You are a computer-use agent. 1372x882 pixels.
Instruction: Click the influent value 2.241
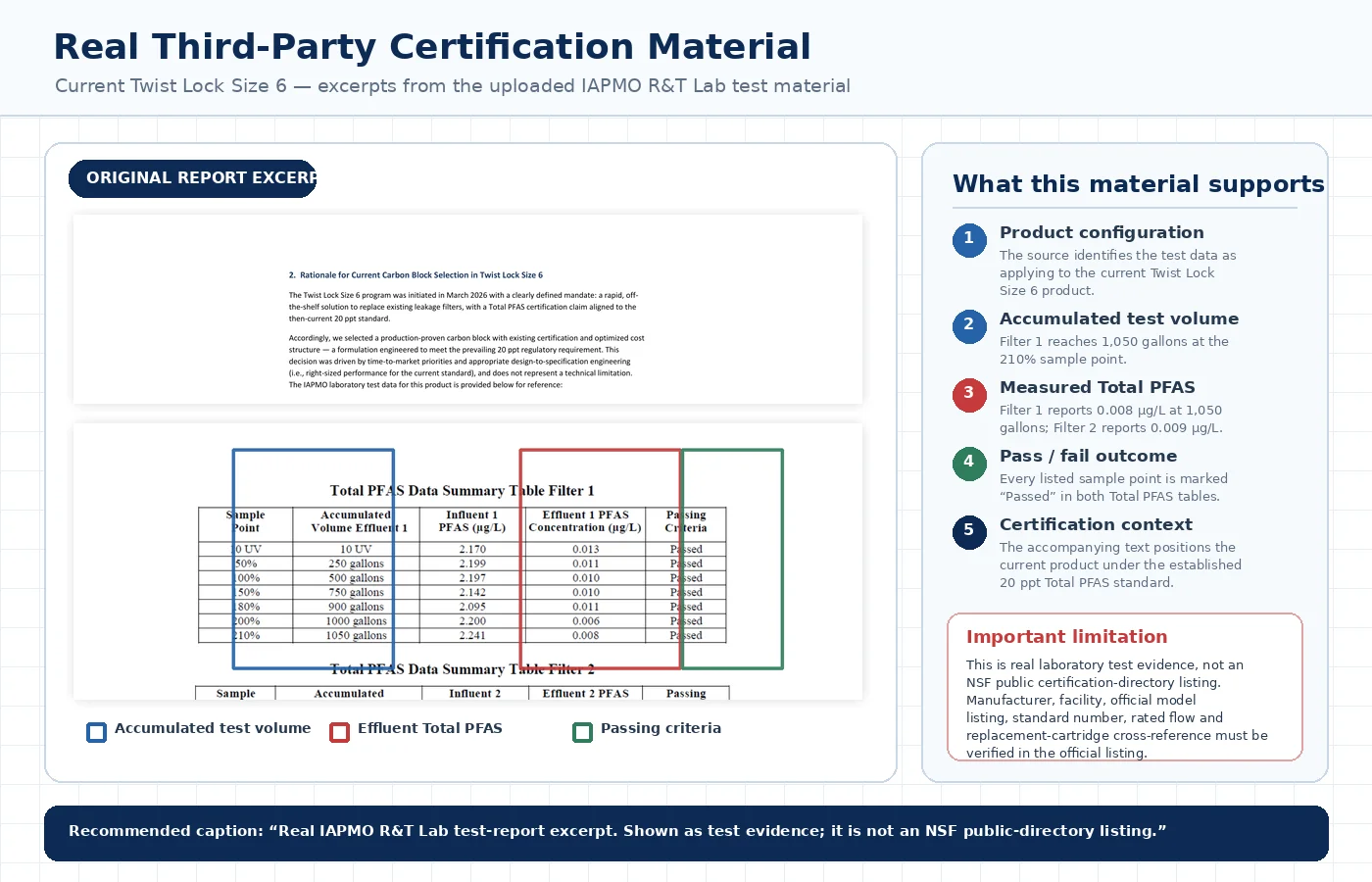point(472,635)
